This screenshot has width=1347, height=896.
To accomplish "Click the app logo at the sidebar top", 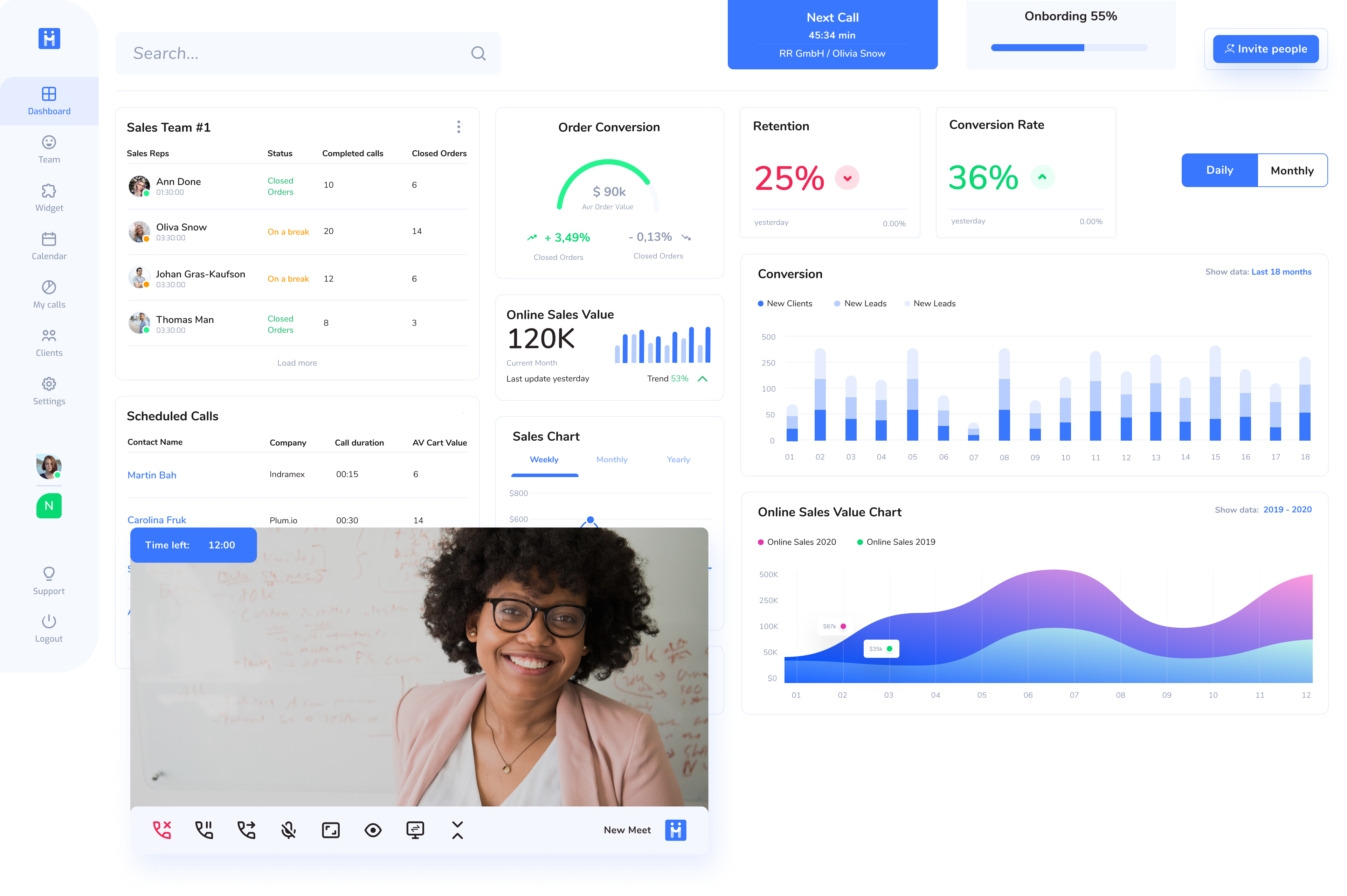I will point(49,38).
